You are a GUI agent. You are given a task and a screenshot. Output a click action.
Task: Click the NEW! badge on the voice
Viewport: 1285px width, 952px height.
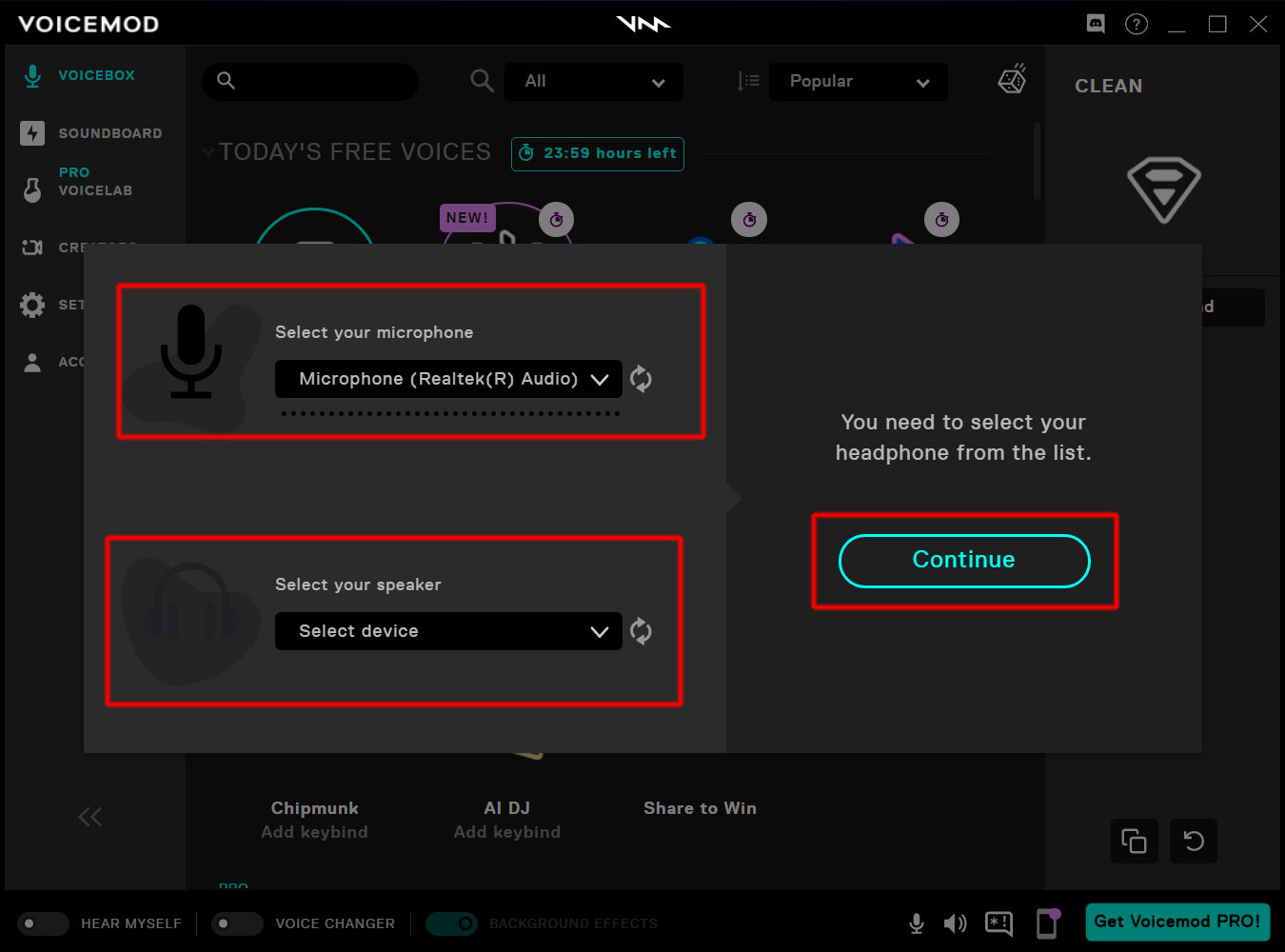coord(467,218)
